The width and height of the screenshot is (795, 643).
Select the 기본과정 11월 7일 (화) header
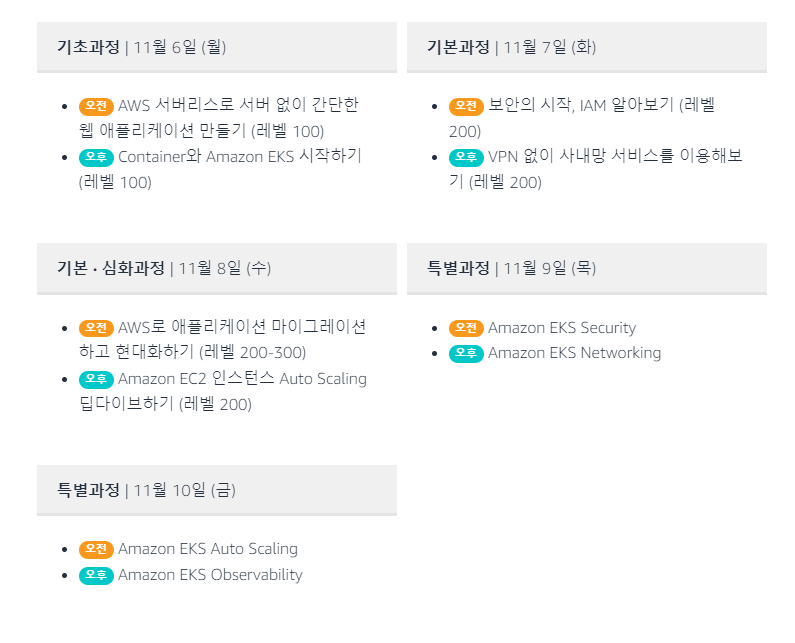[x=587, y=47]
